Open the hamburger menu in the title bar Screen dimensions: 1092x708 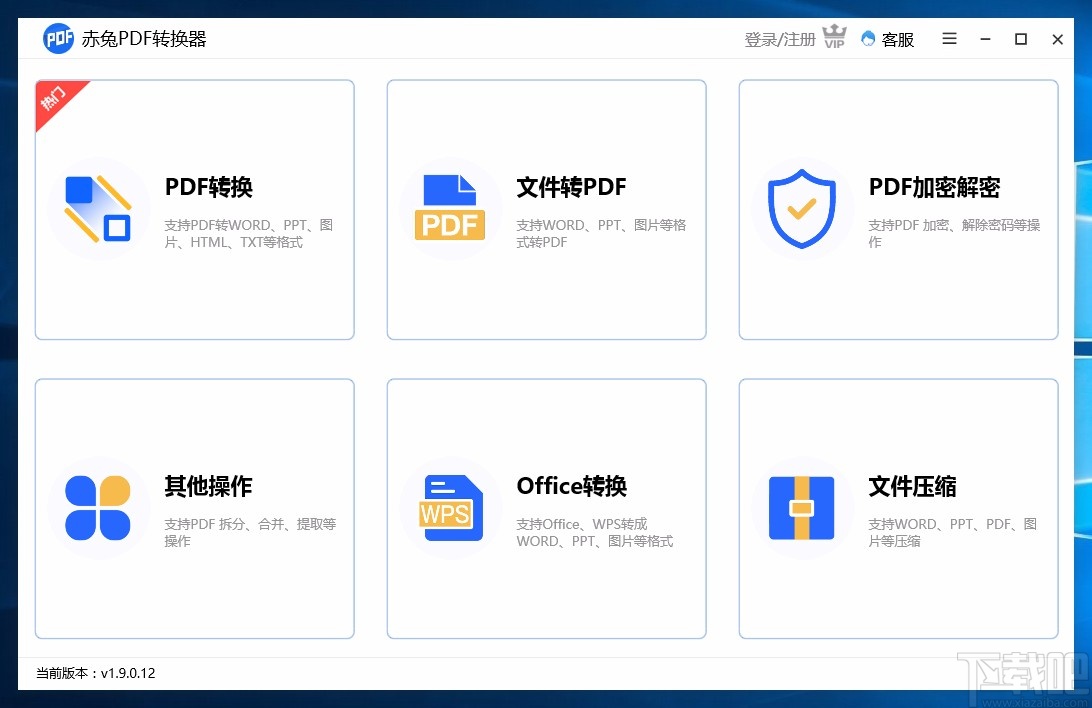click(948, 38)
